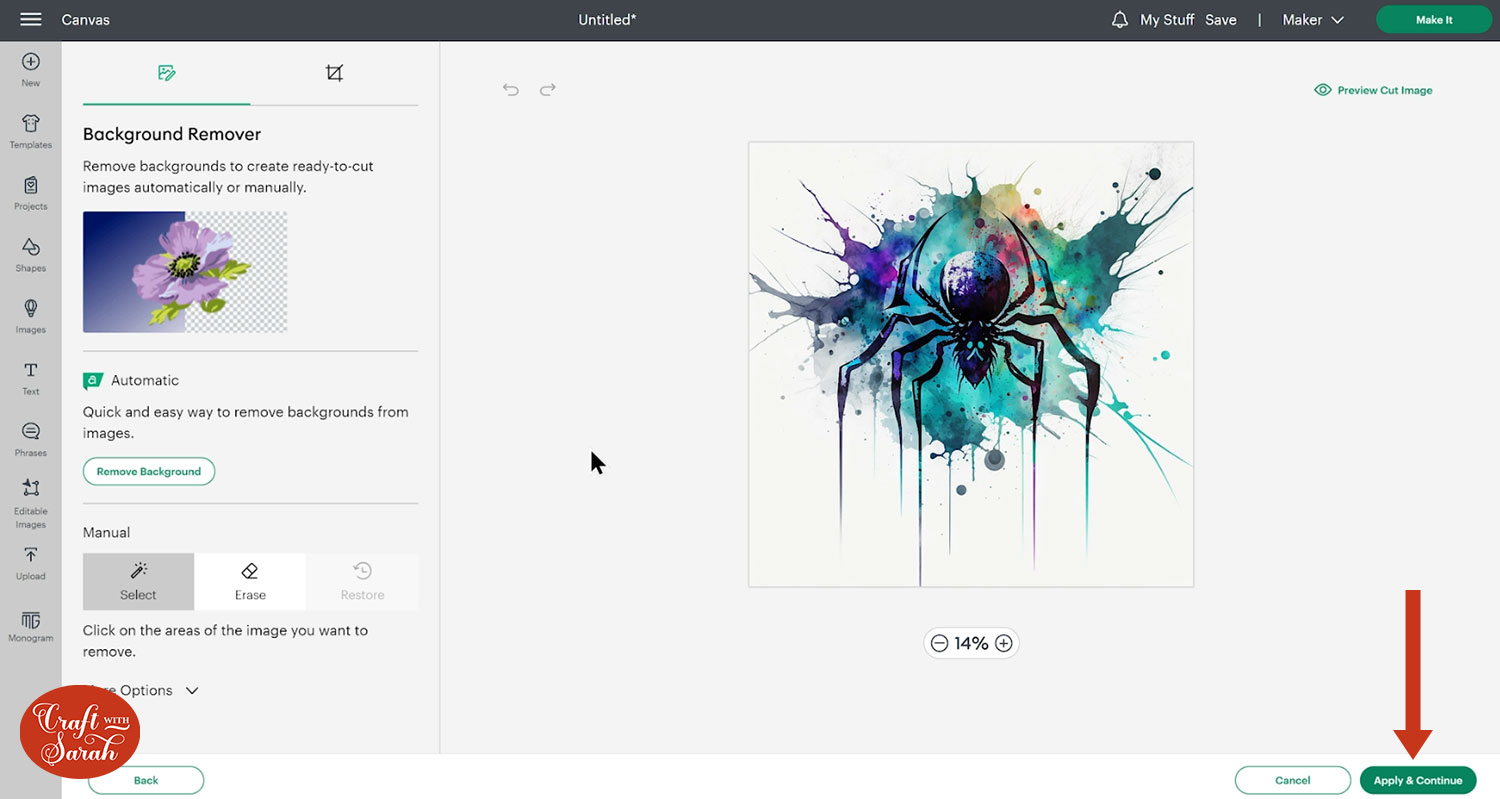Redo the last edit
The height and width of the screenshot is (799, 1500).
547,89
